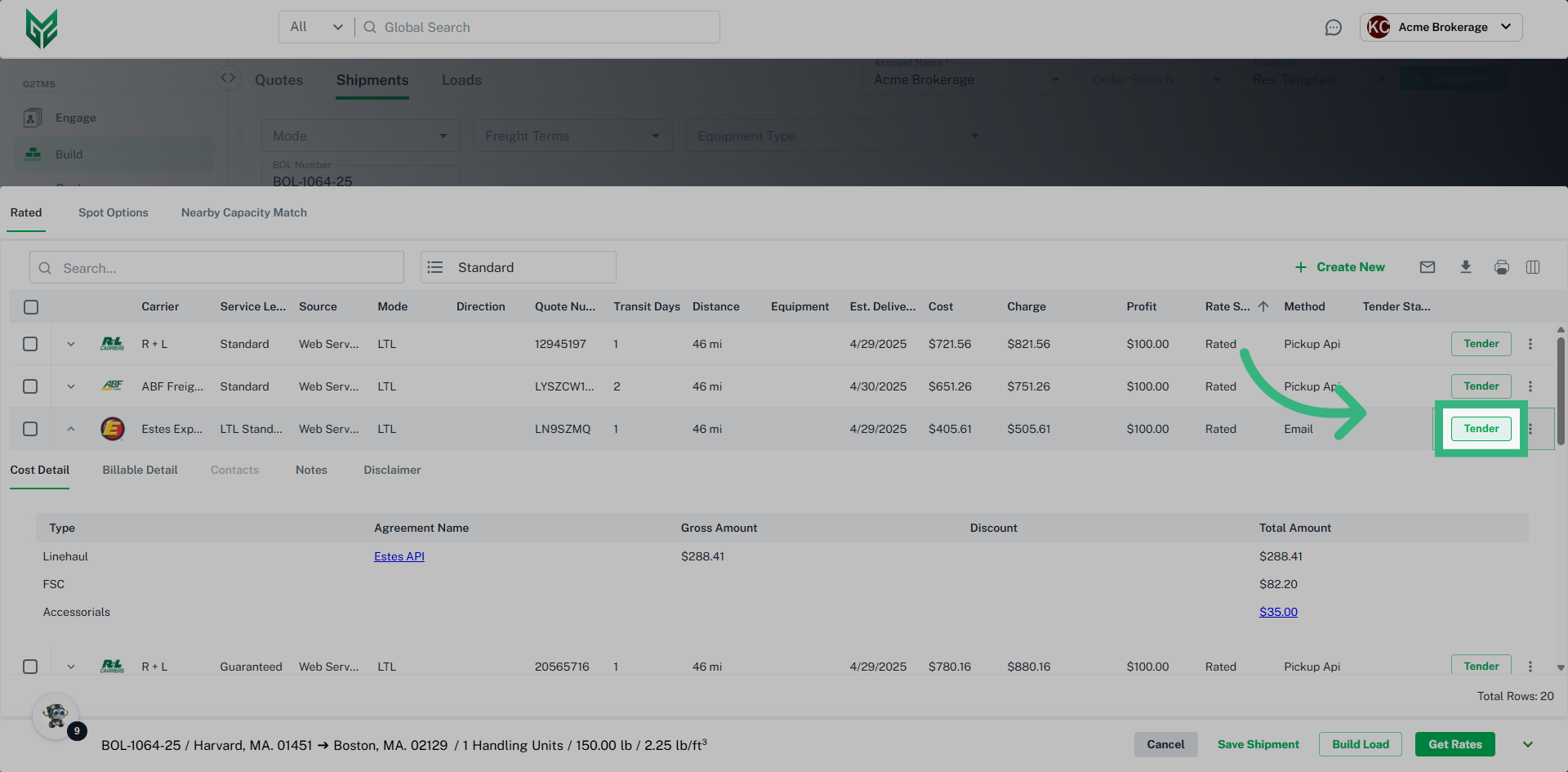
Task: Expand the first R+L Standard row
Action: [x=71, y=344]
